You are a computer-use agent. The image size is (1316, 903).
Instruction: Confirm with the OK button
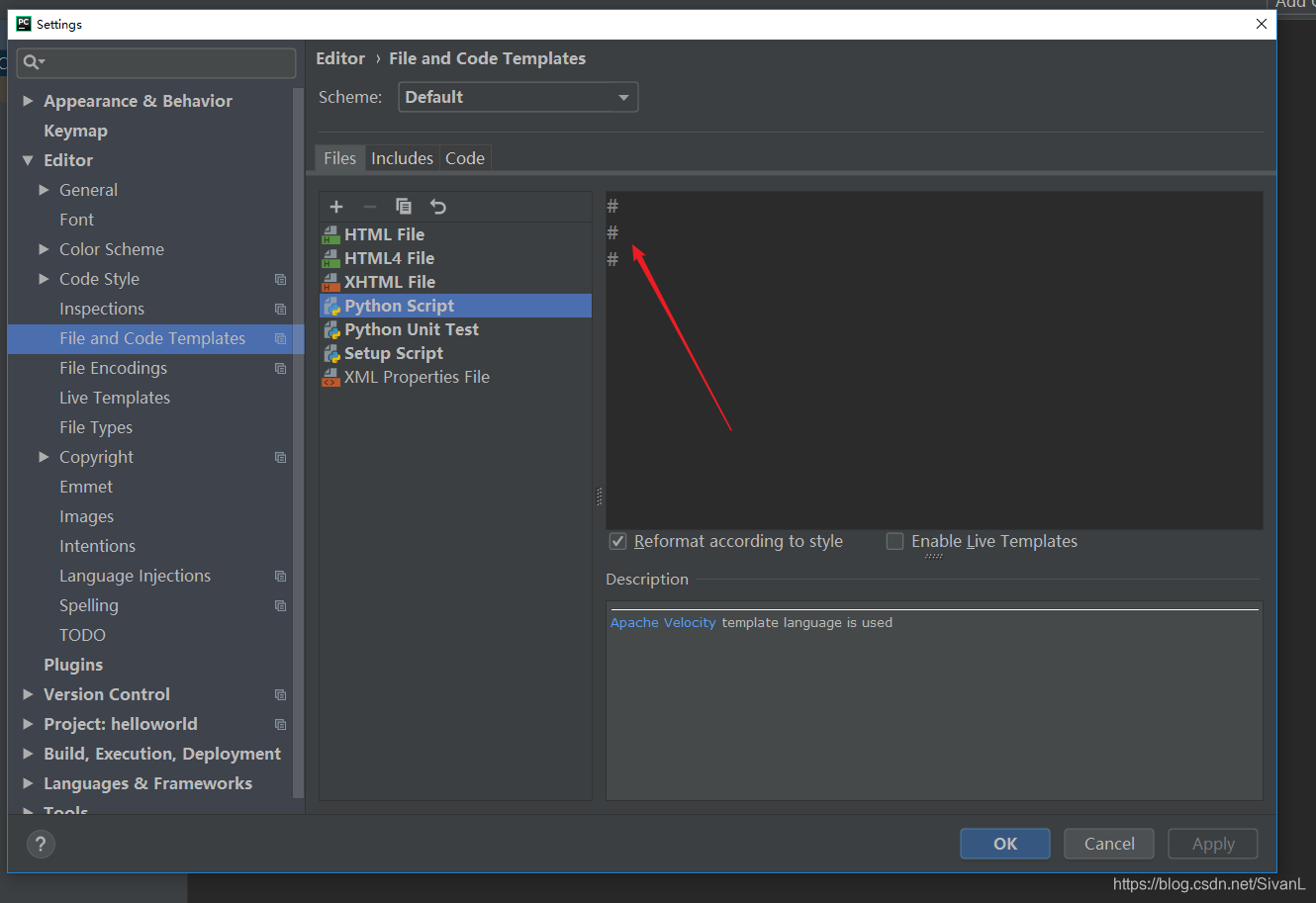(1005, 844)
